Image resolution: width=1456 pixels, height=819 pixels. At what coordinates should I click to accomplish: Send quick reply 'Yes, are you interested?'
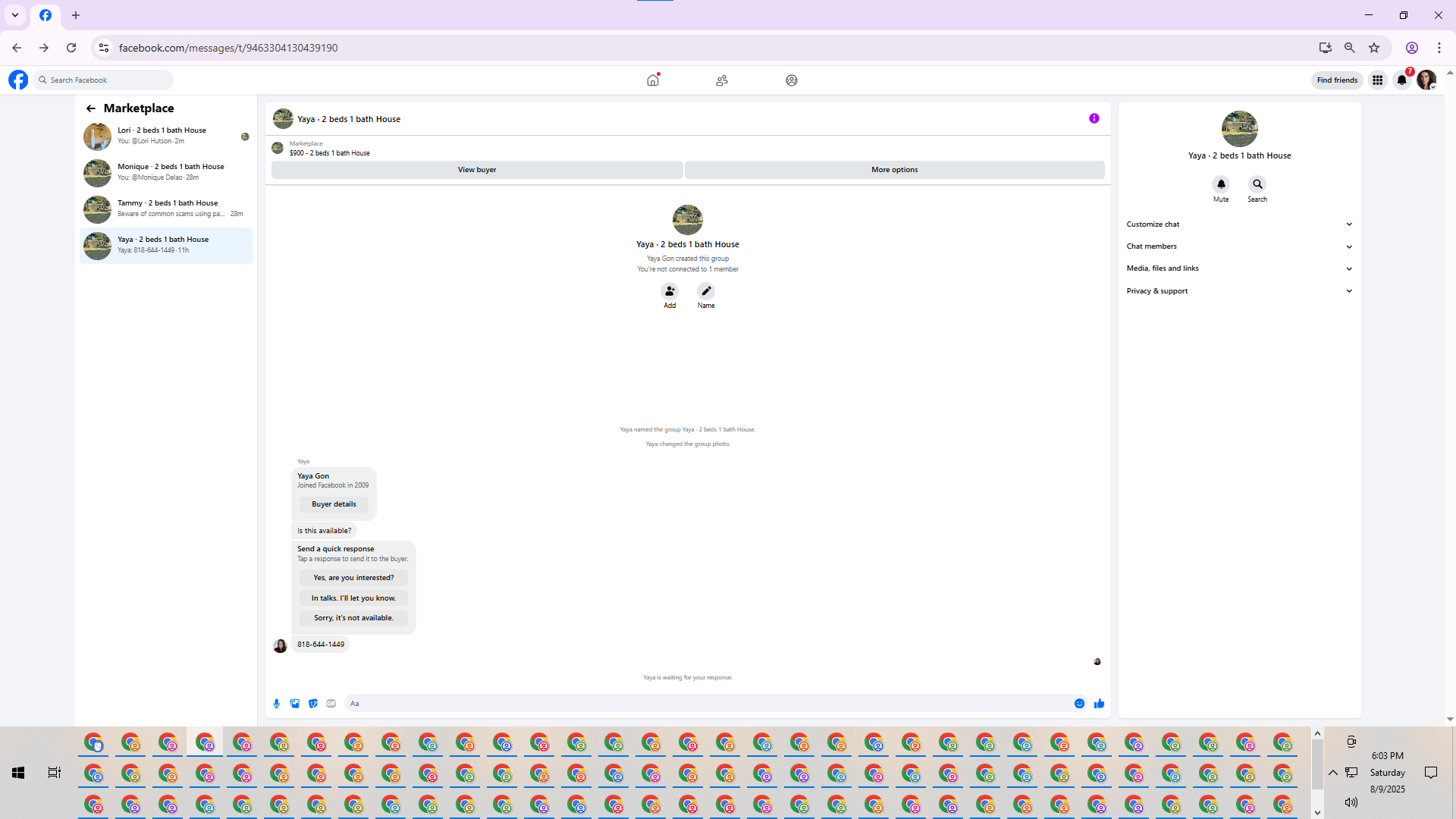[353, 578]
